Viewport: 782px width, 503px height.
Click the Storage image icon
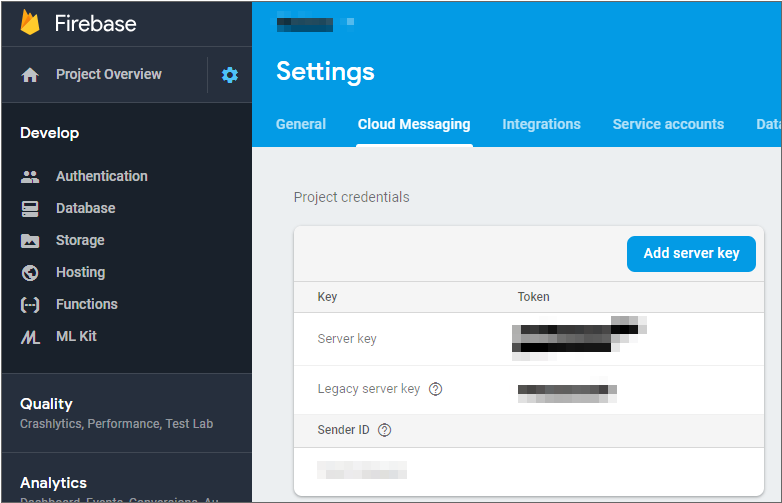[30, 241]
